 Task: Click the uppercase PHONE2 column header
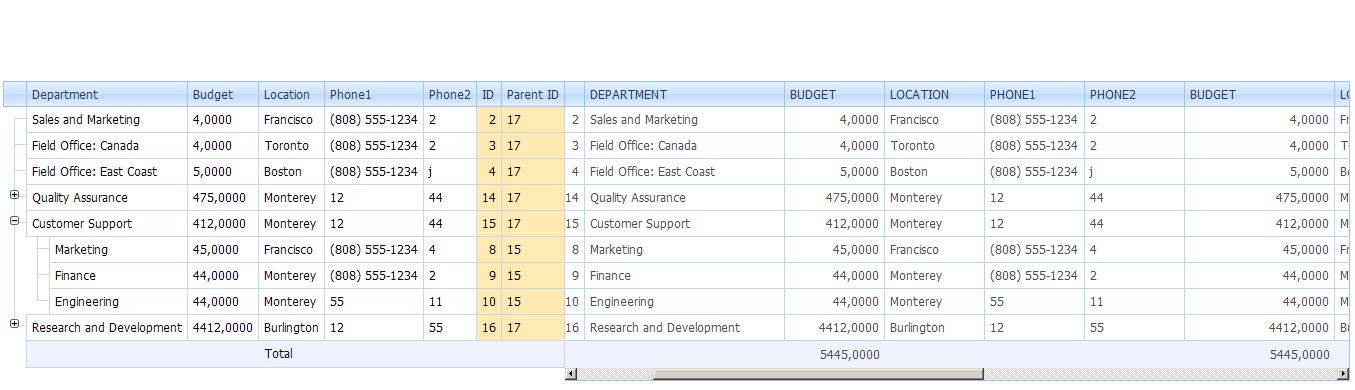coord(1135,94)
